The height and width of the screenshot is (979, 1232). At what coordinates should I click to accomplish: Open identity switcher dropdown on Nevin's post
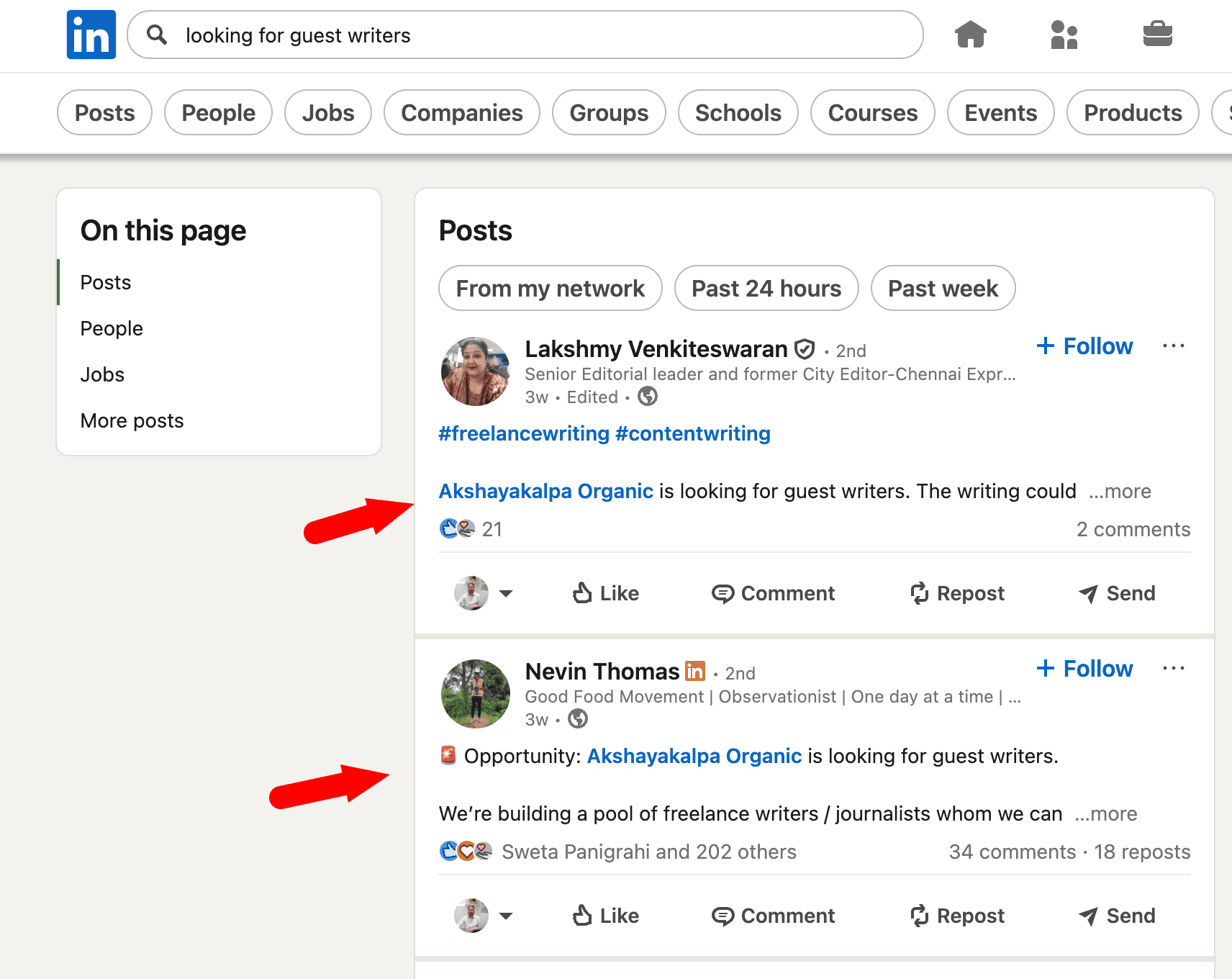(484, 916)
